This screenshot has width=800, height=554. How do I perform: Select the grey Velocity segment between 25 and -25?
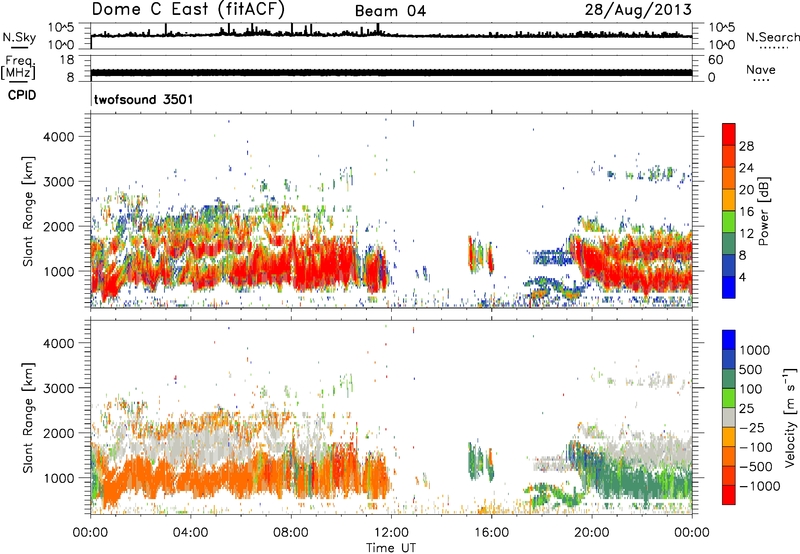[729, 418]
